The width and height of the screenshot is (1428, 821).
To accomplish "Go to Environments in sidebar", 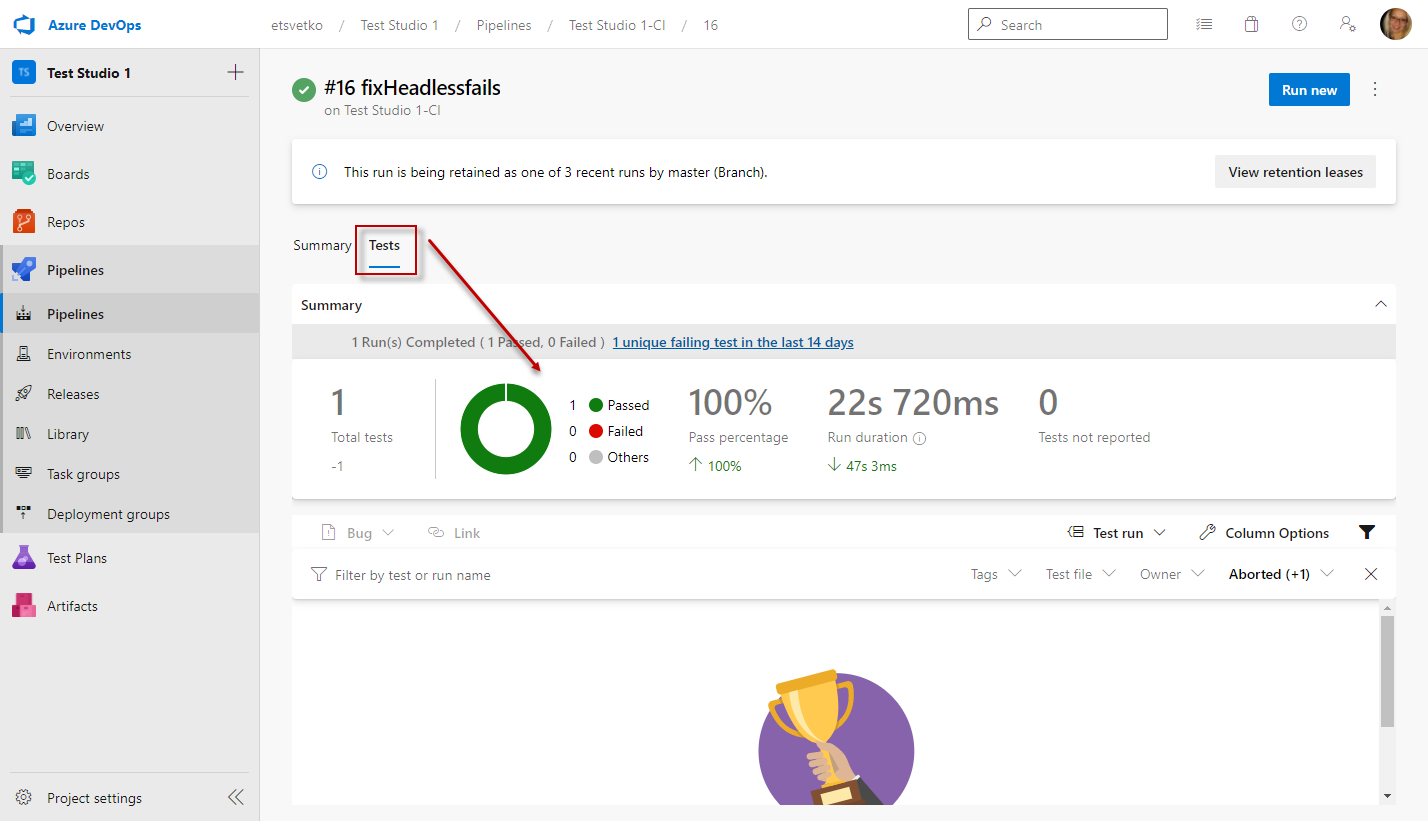I will click(x=130, y=354).
